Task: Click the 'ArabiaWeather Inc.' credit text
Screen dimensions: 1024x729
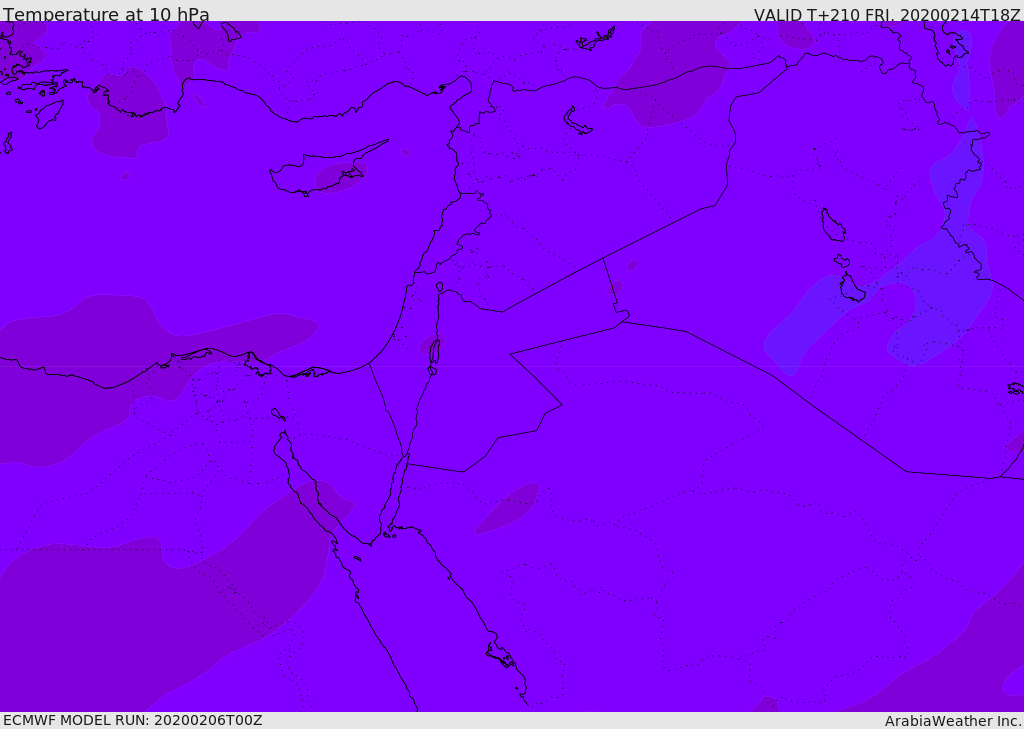Action: [953, 721]
